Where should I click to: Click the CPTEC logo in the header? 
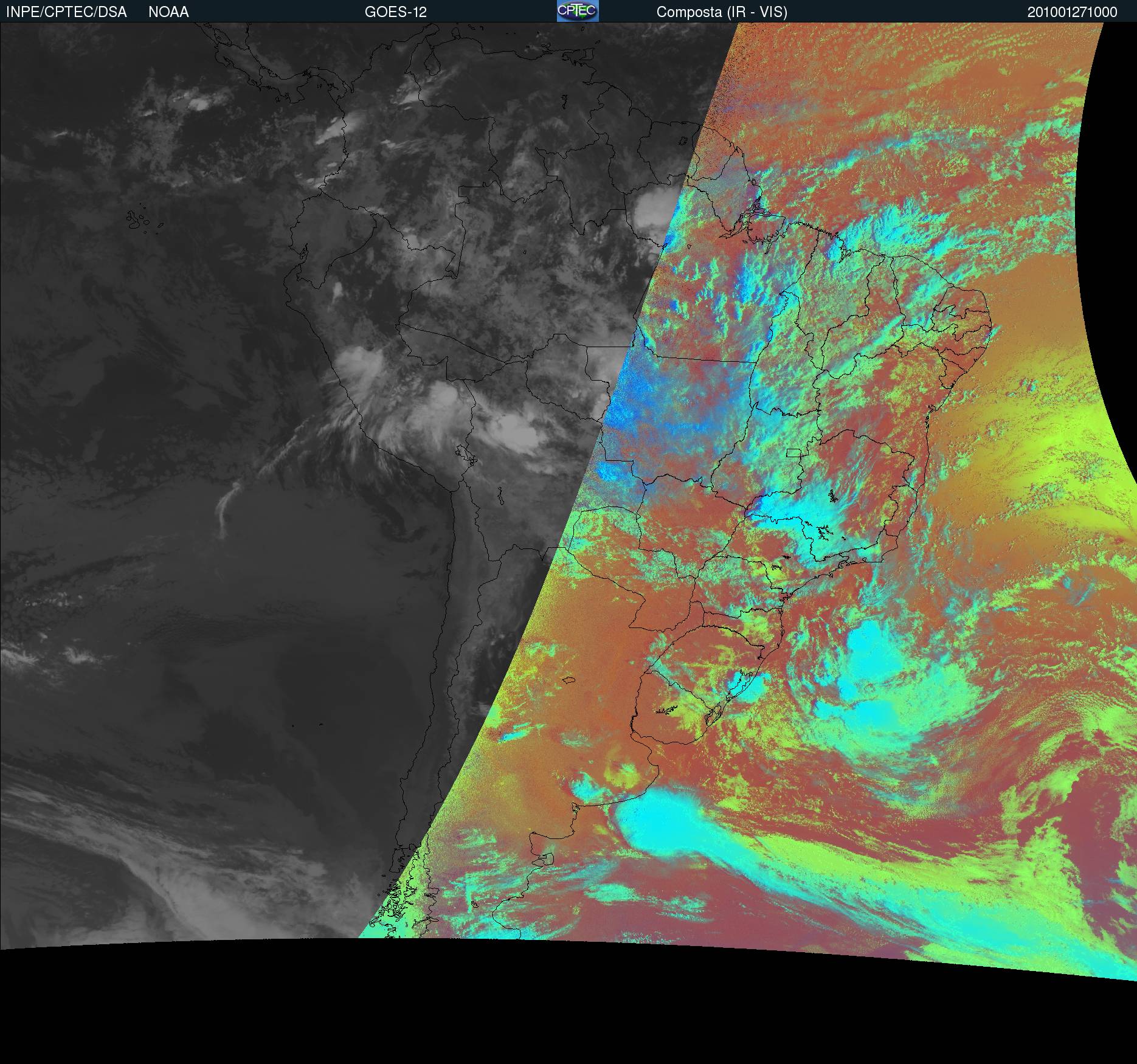pos(578,11)
